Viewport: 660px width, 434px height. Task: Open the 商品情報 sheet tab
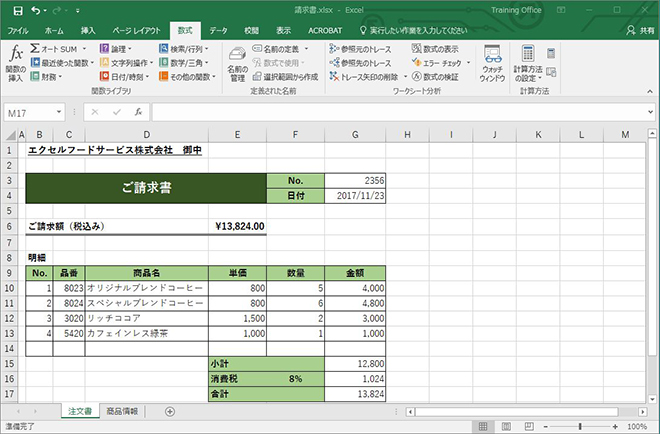(124, 411)
